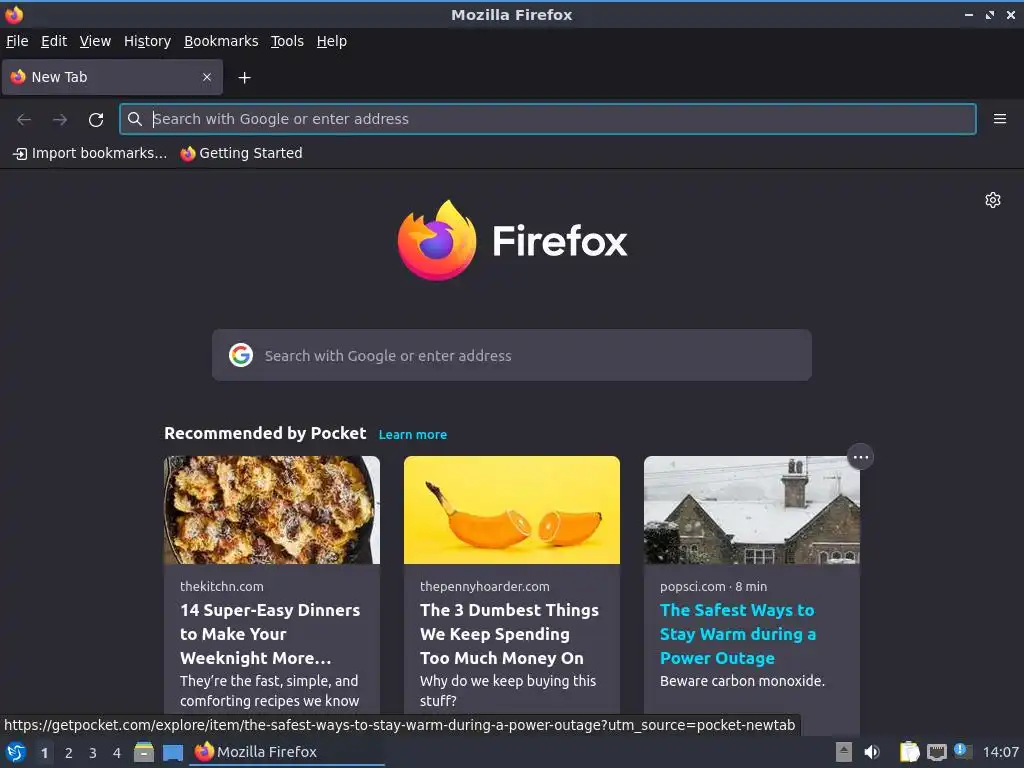
Task: Select the New Tab tab
Action: tap(112, 77)
